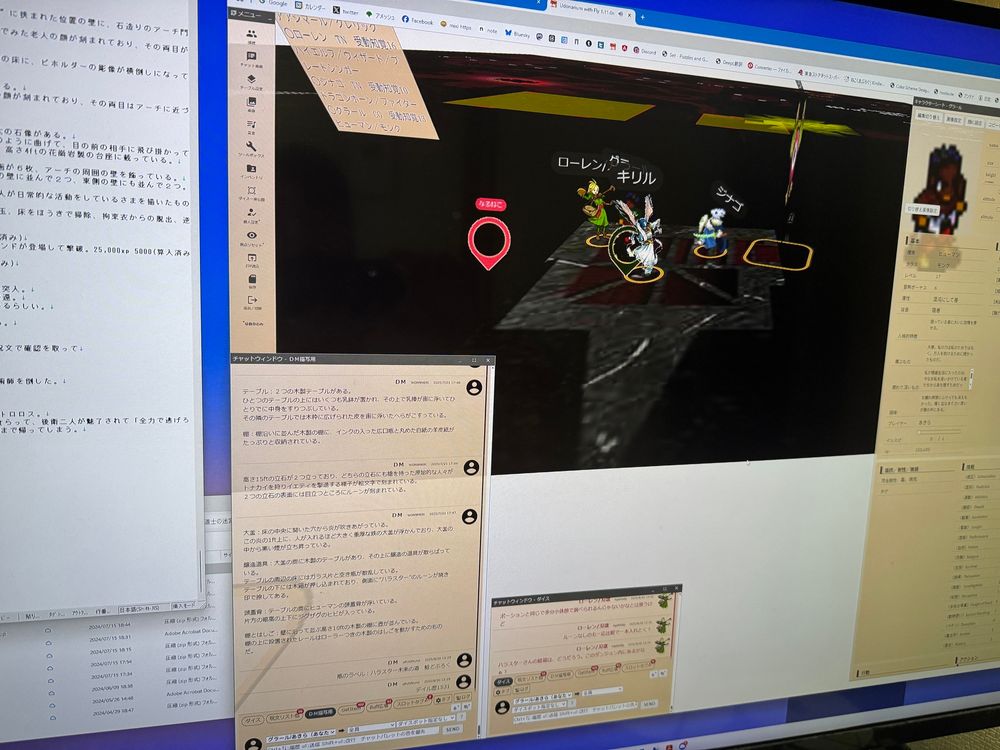Mute the Udonarium browser tab audio icon
The height and width of the screenshot is (750, 1000).
(619, 13)
